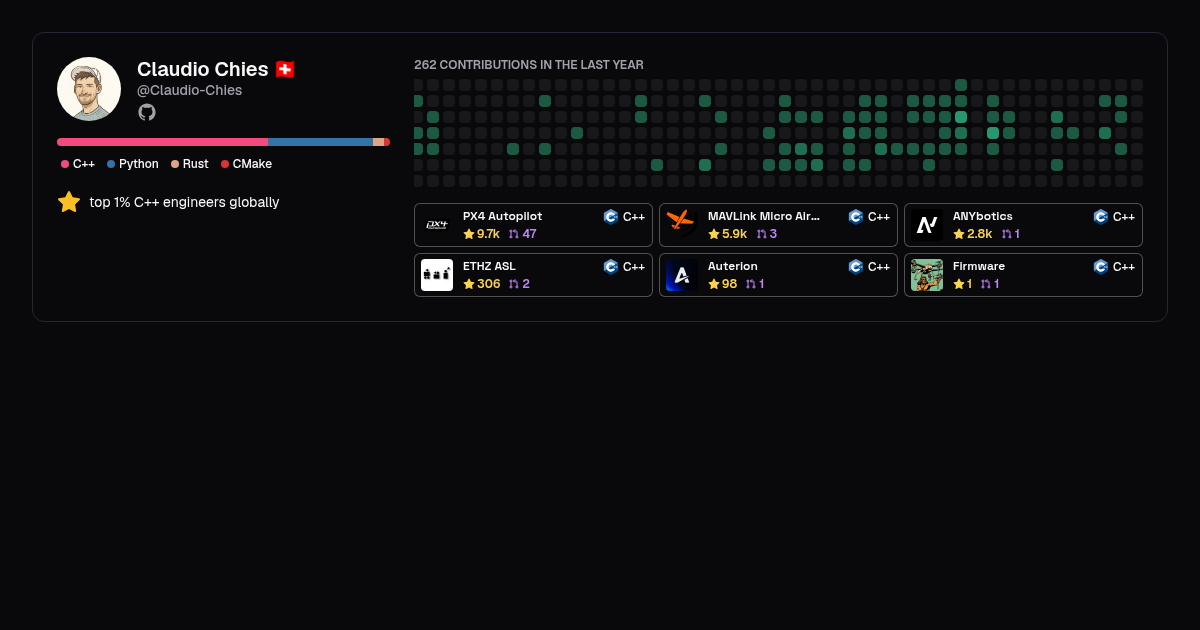Open the PX4 Autopilot repository title
1200x630 pixels.
click(x=502, y=216)
